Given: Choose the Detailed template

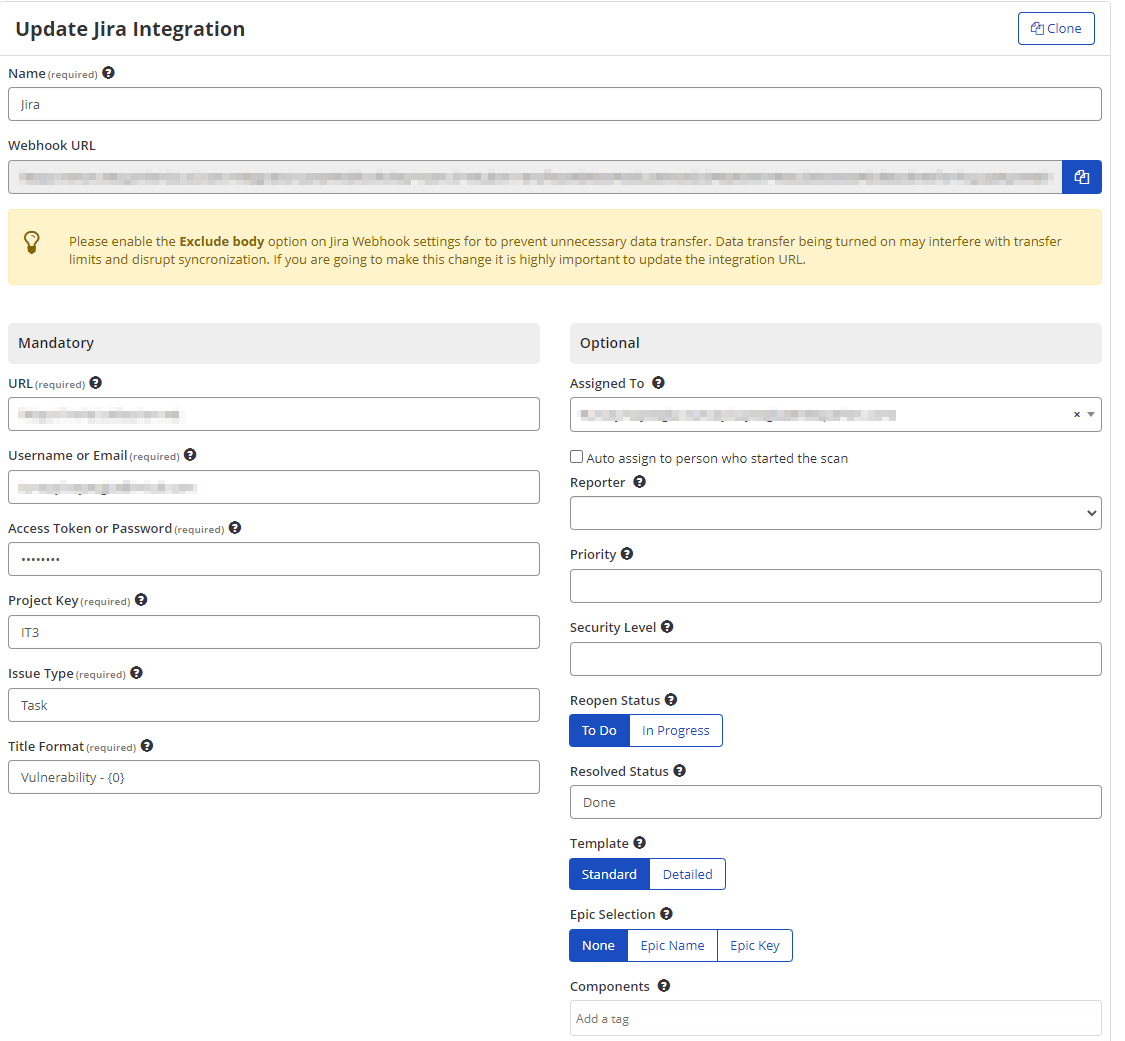Looking at the screenshot, I should (687, 874).
